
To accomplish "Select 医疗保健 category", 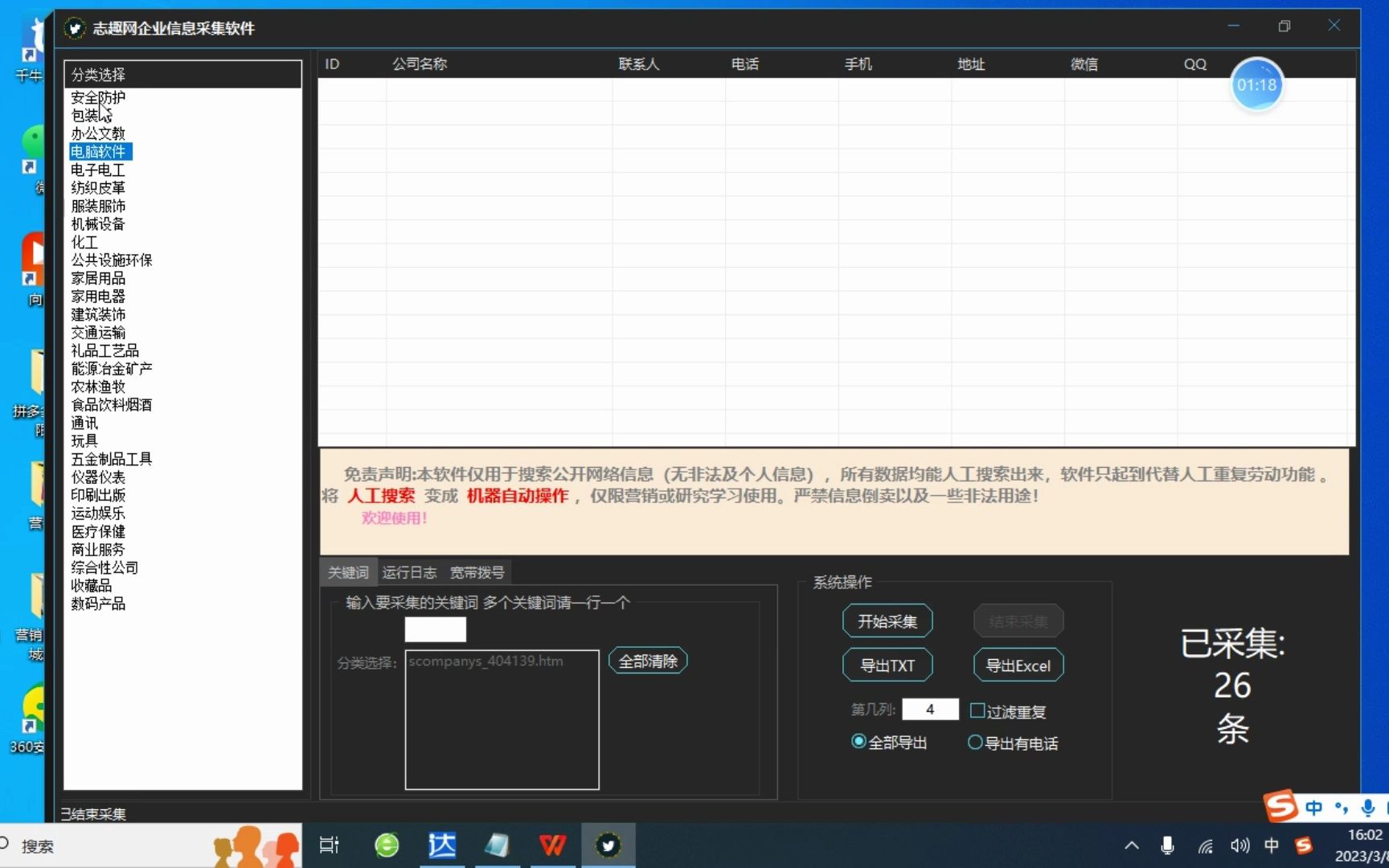I will click(98, 531).
